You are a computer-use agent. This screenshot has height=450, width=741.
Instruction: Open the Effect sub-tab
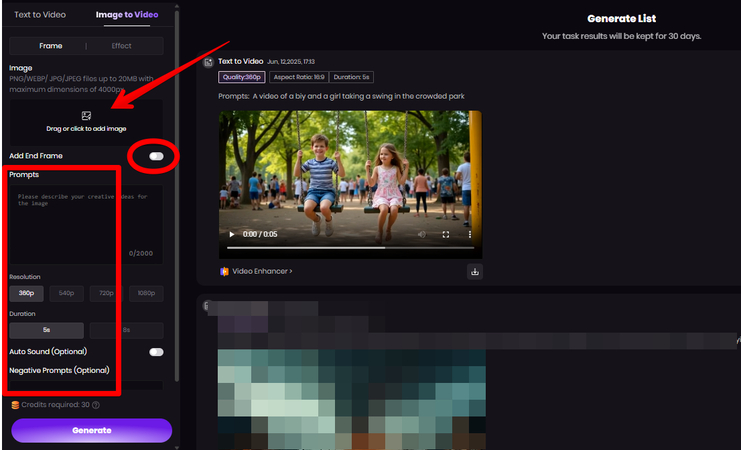tap(121, 46)
